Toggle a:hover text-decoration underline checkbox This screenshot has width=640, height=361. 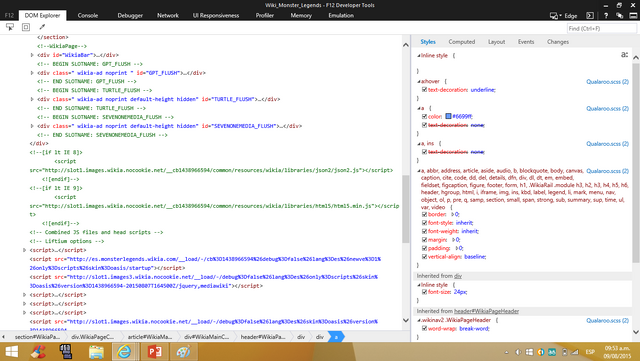(424, 89)
